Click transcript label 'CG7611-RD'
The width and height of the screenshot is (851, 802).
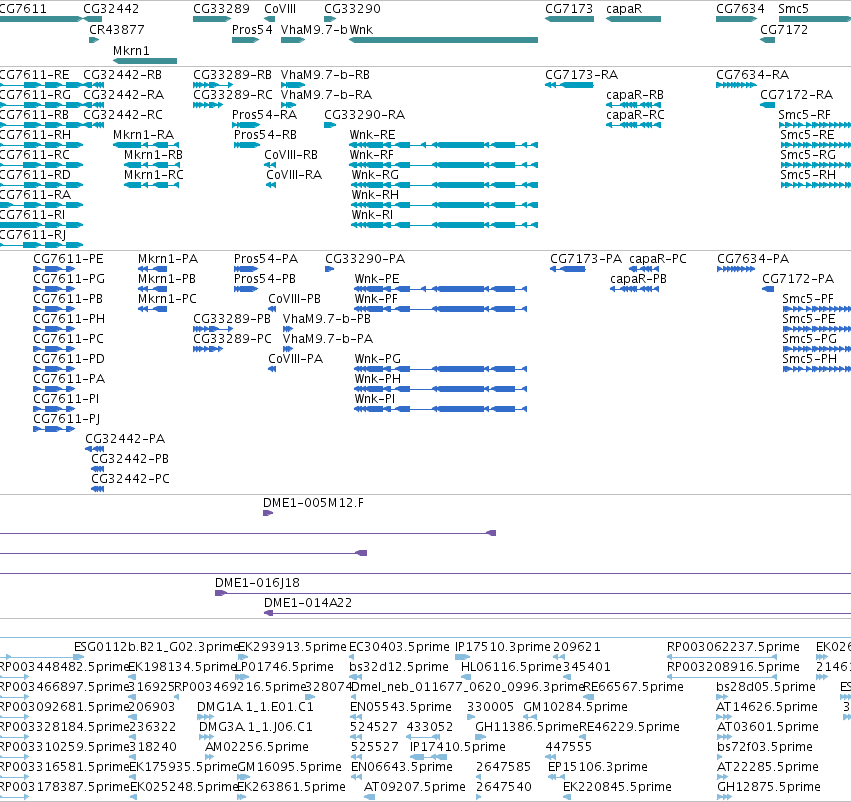[35, 175]
